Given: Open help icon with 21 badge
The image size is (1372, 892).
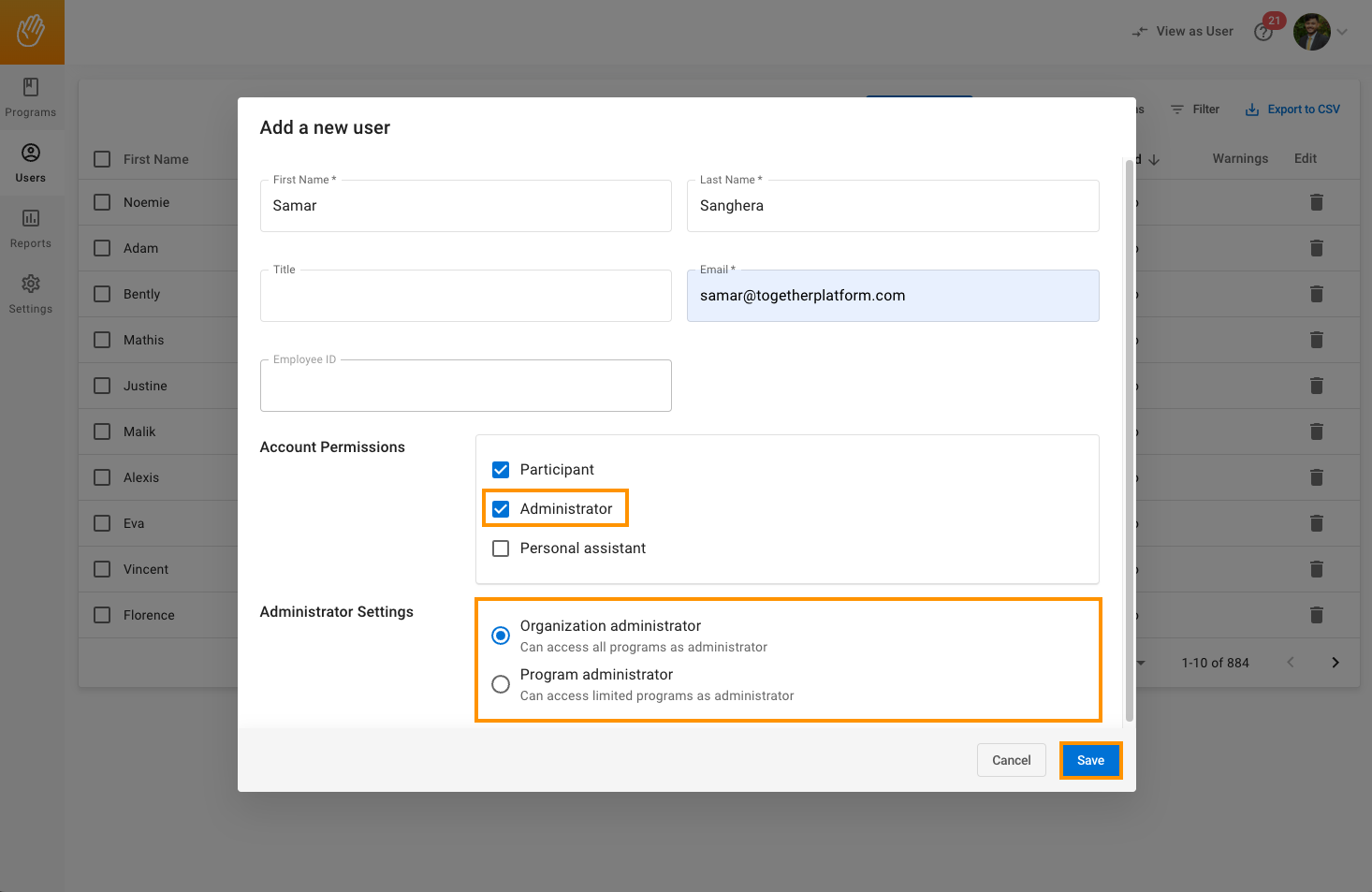Looking at the screenshot, I should tap(1264, 32).
